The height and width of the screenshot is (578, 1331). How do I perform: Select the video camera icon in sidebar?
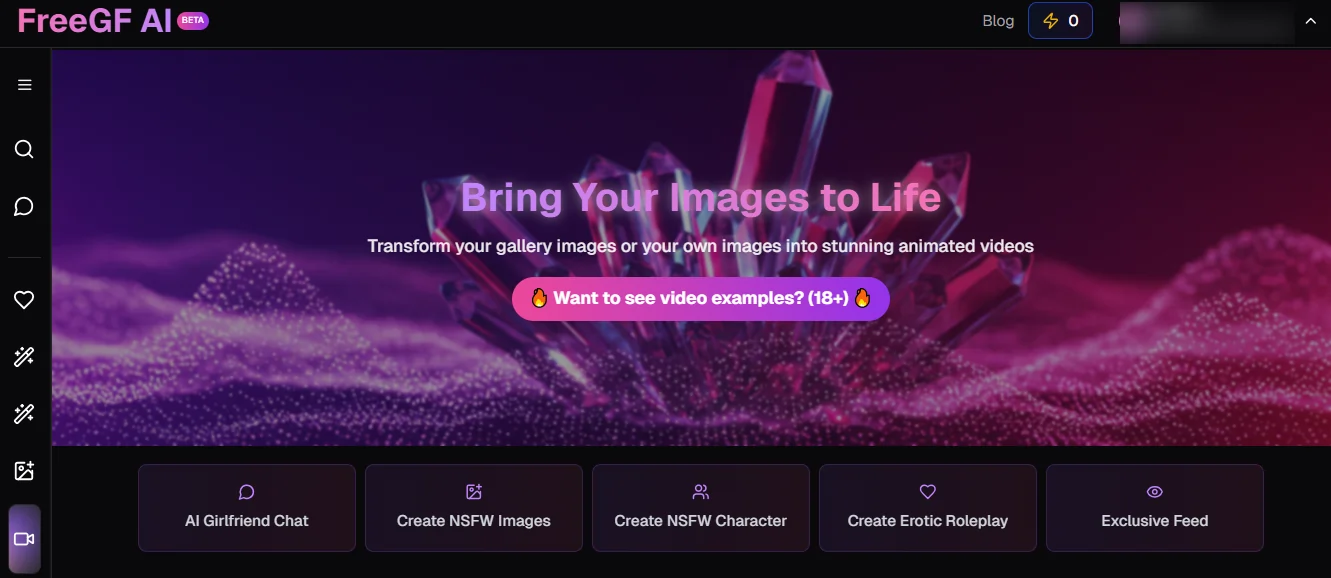coord(25,539)
